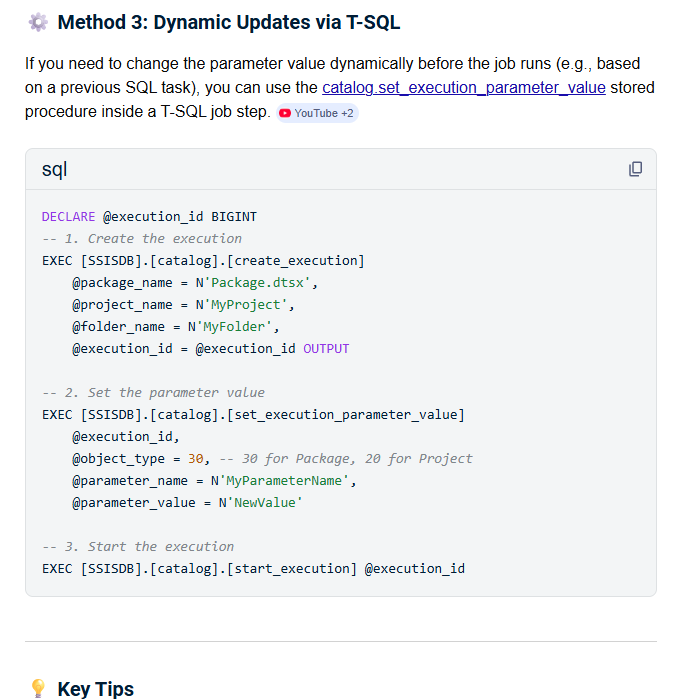Open the YouTube +2 sources chip
Image resolution: width=688 pixels, height=700 pixels.
(317, 113)
